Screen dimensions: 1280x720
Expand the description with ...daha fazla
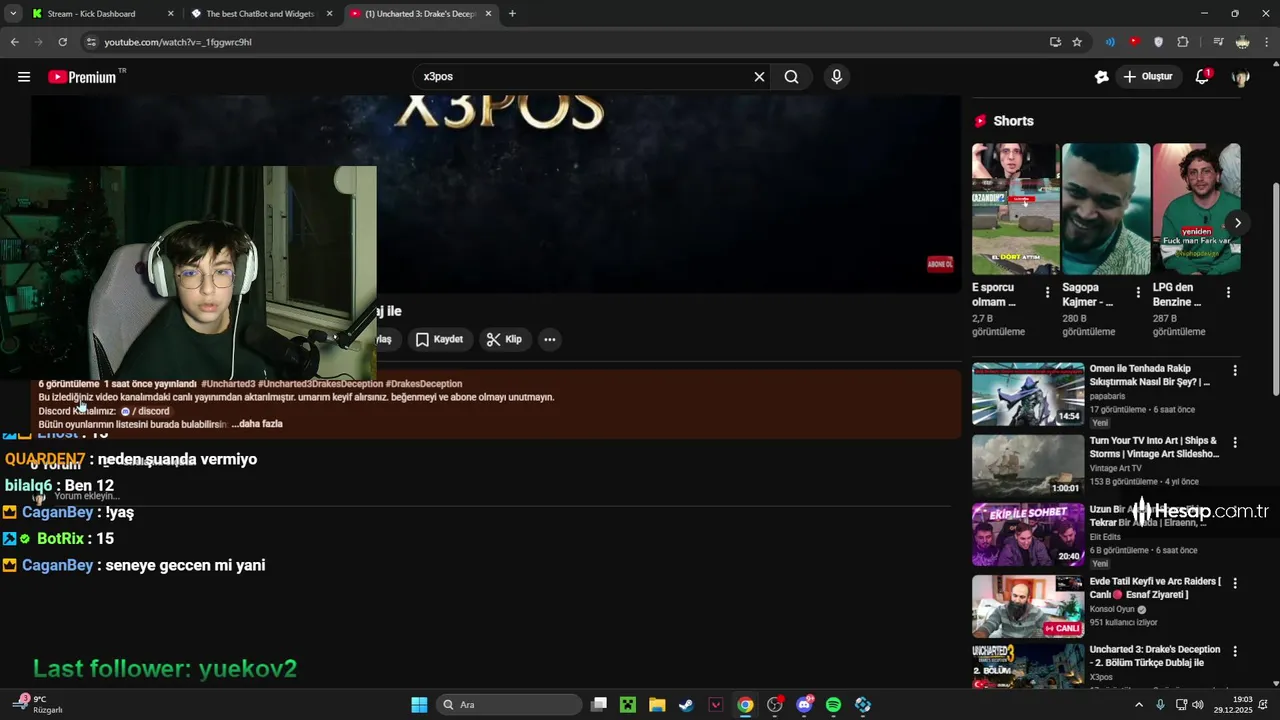coord(257,424)
